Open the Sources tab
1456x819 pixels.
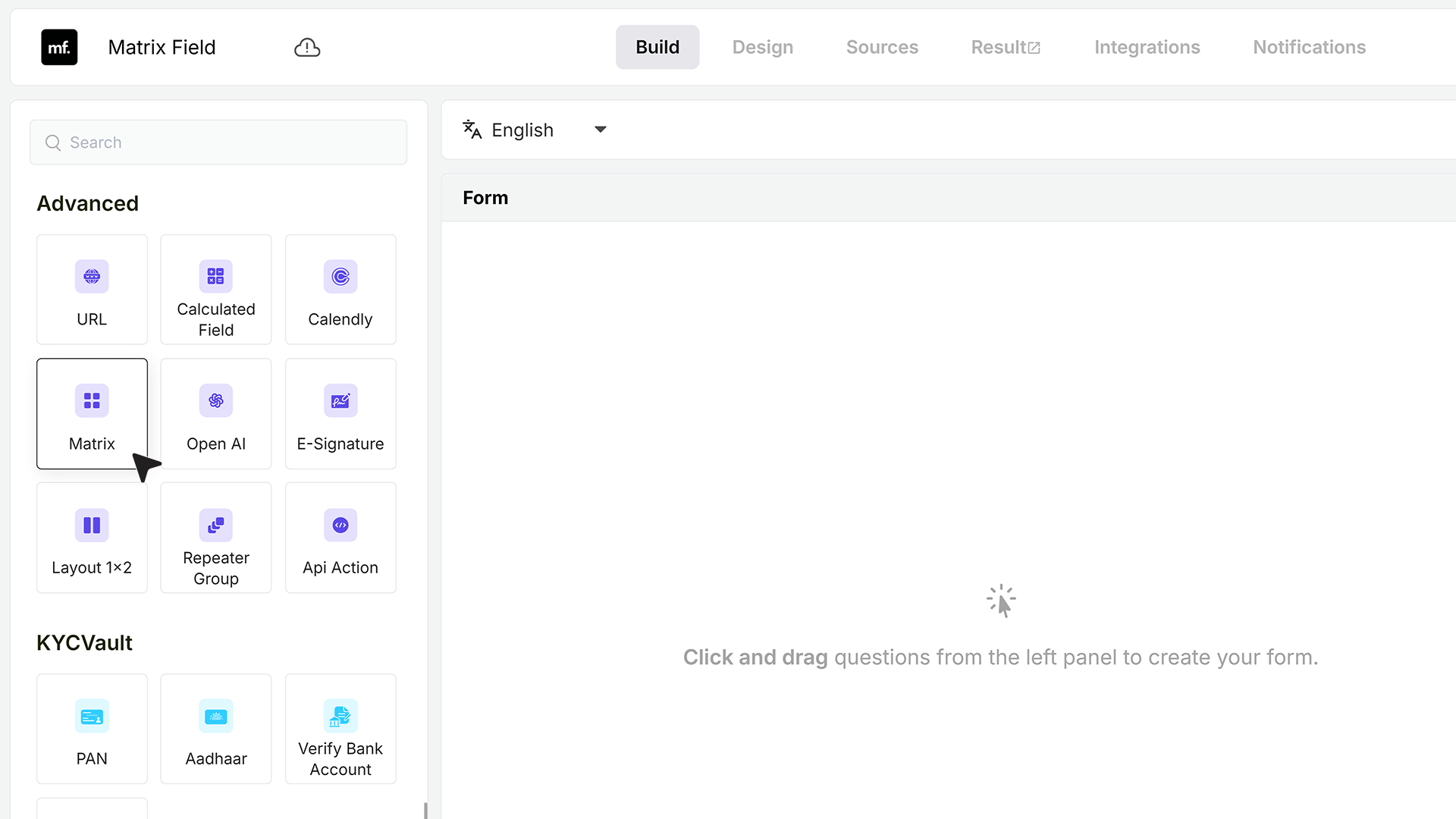click(x=882, y=47)
